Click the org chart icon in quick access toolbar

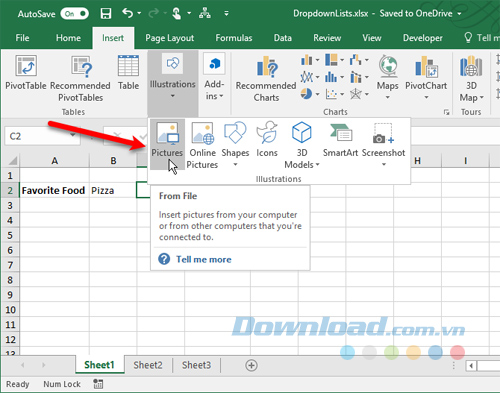[204, 13]
